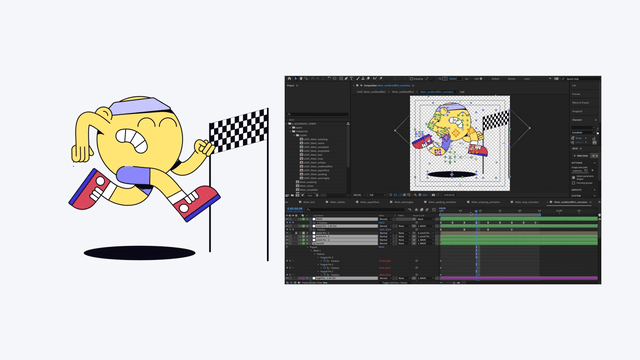Click the New Comp button

tap(579, 156)
